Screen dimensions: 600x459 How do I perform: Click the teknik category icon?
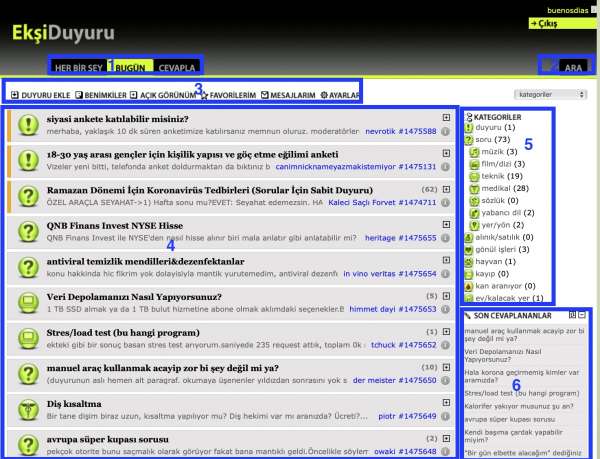tap(474, 176)
